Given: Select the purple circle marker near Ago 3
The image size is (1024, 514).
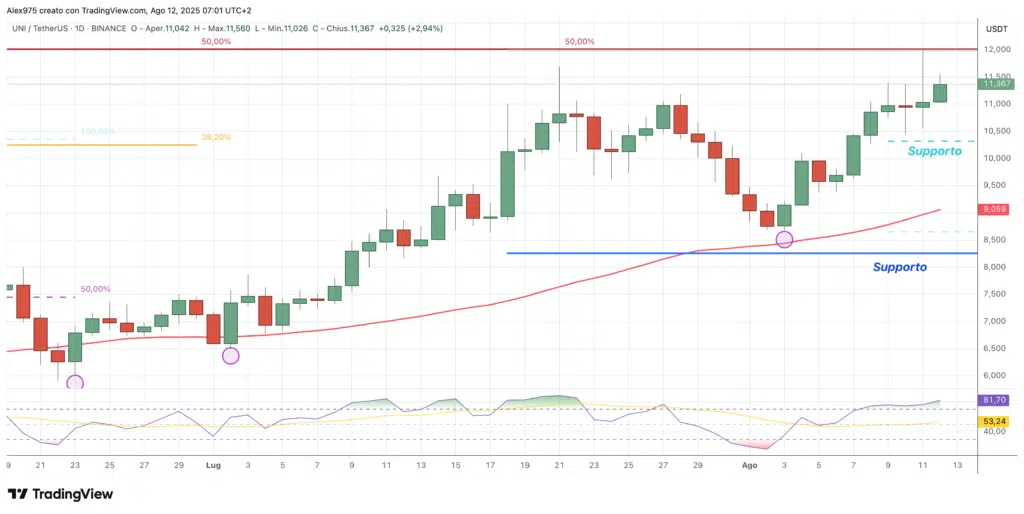Looking at the screenshot, I should point(784,239).
